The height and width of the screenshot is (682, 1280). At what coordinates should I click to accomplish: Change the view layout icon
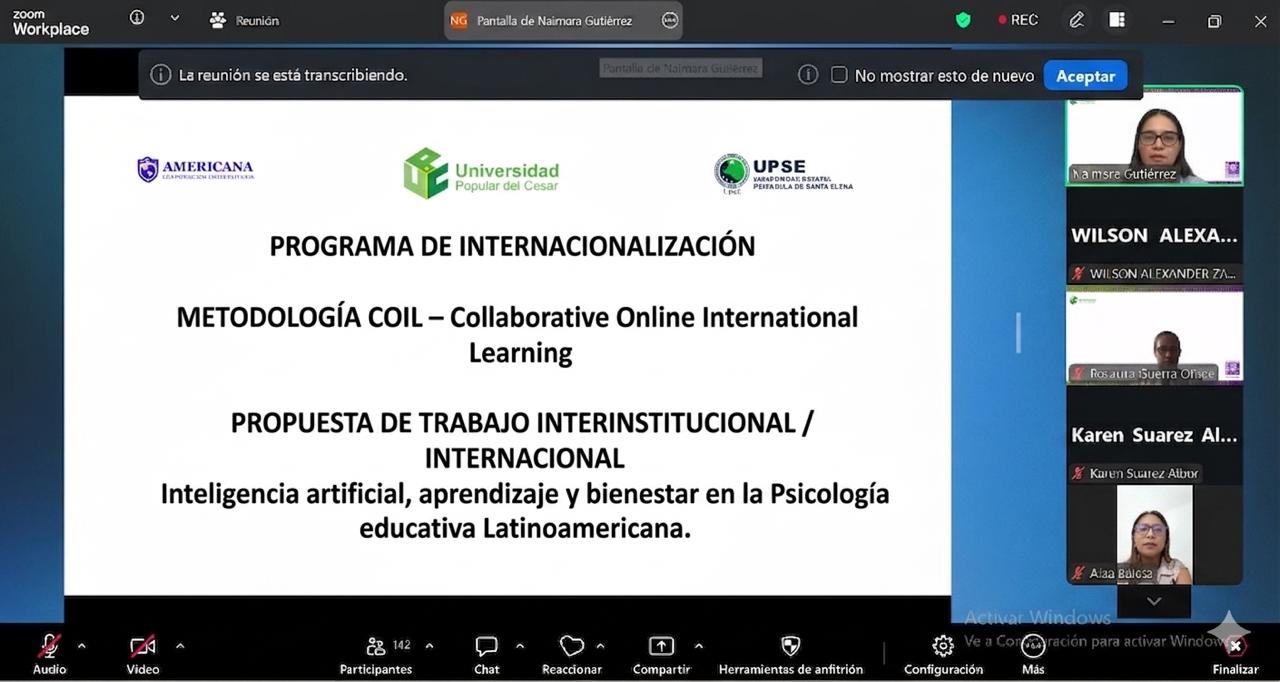1117,20
